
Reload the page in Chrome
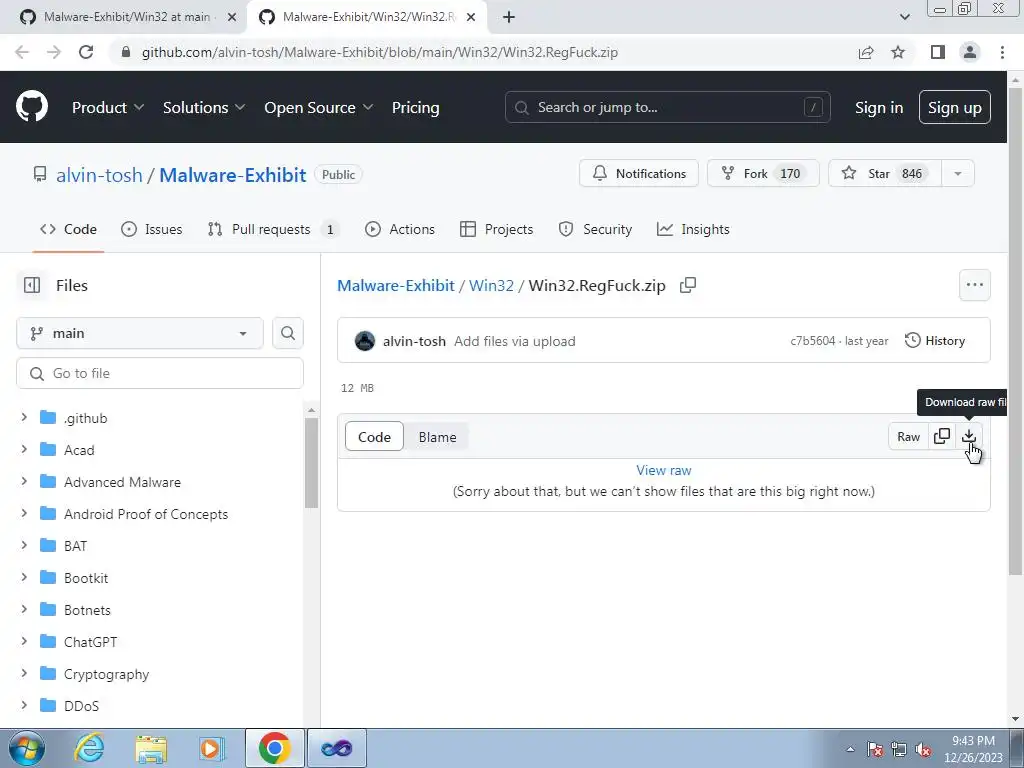click(86, 52)
